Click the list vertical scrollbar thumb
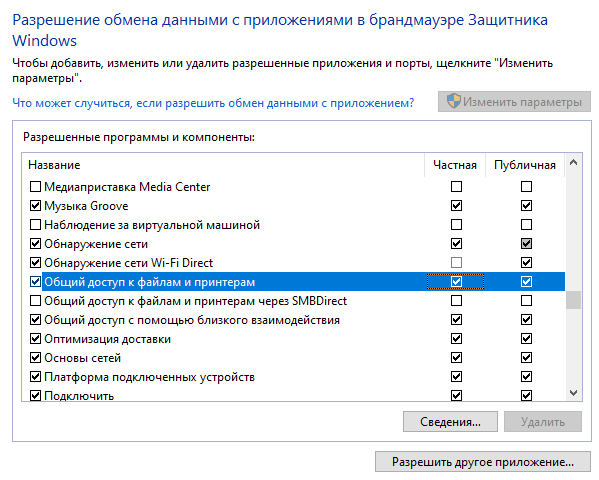This screenshot has width=599, height=480. click(x=573, y=300)
